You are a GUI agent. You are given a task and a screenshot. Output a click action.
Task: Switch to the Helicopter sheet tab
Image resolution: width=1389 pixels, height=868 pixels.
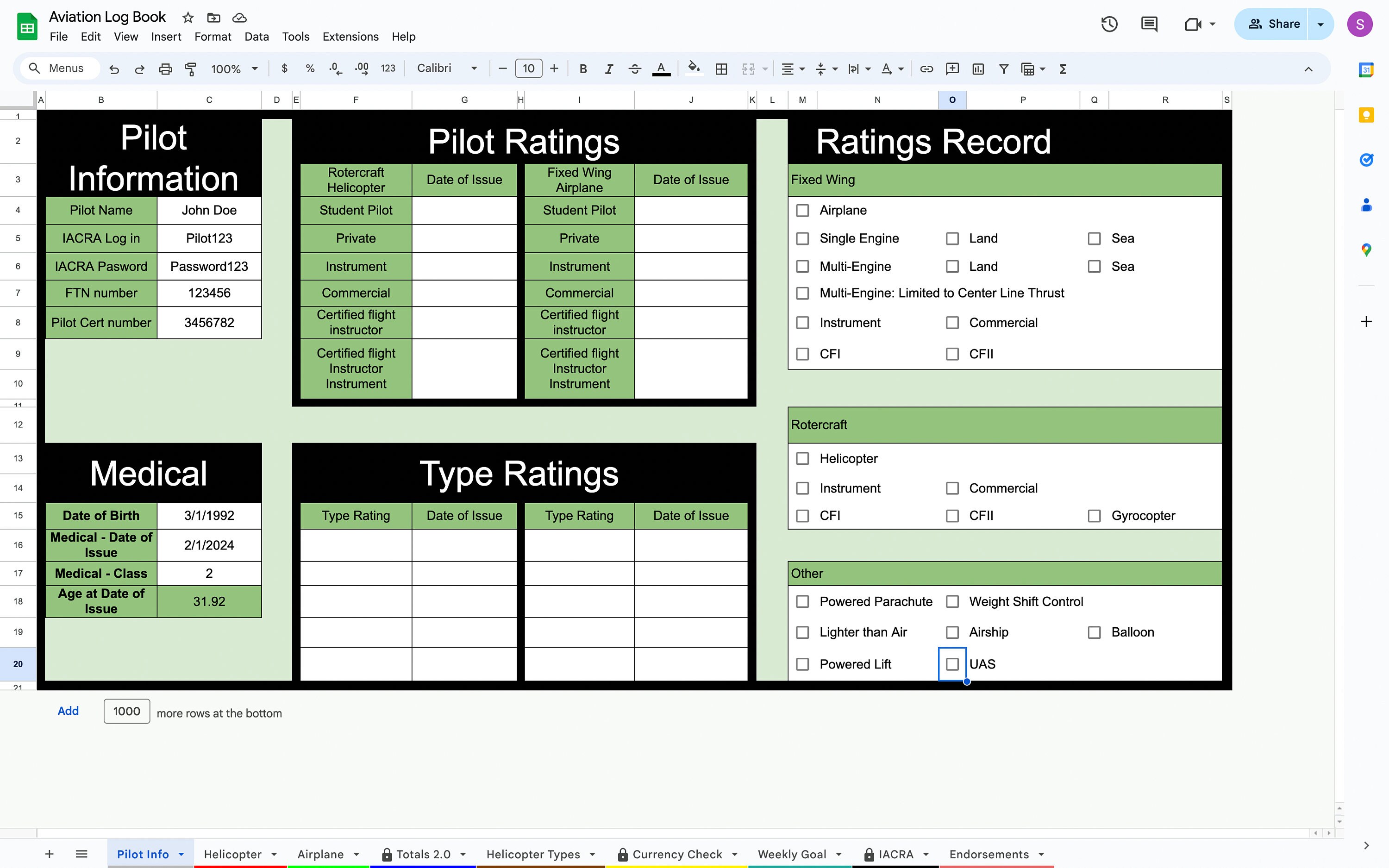(x=233, y=854)
